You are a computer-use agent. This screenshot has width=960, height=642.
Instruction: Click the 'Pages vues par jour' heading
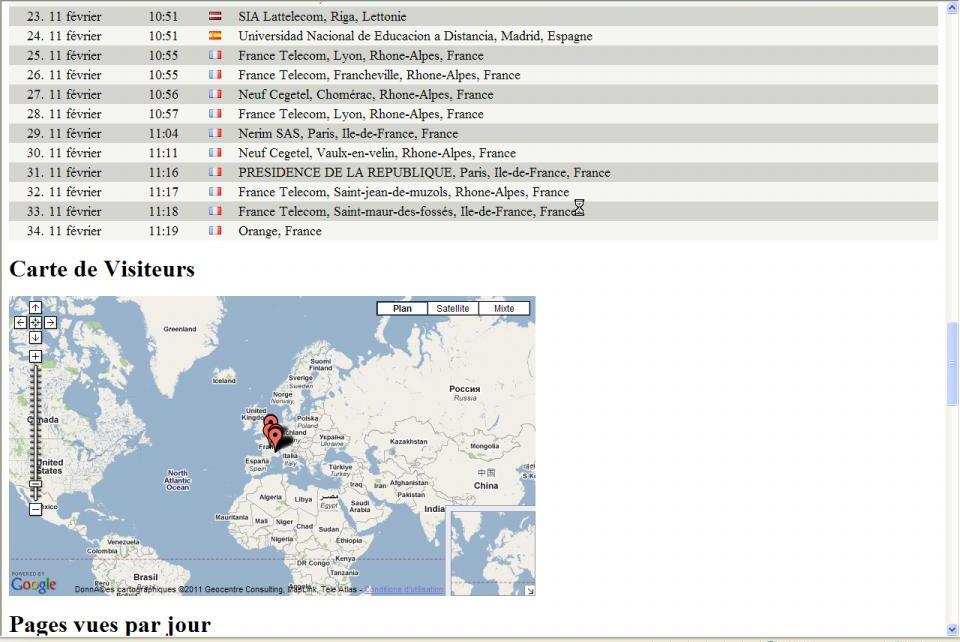coord(110,625)
